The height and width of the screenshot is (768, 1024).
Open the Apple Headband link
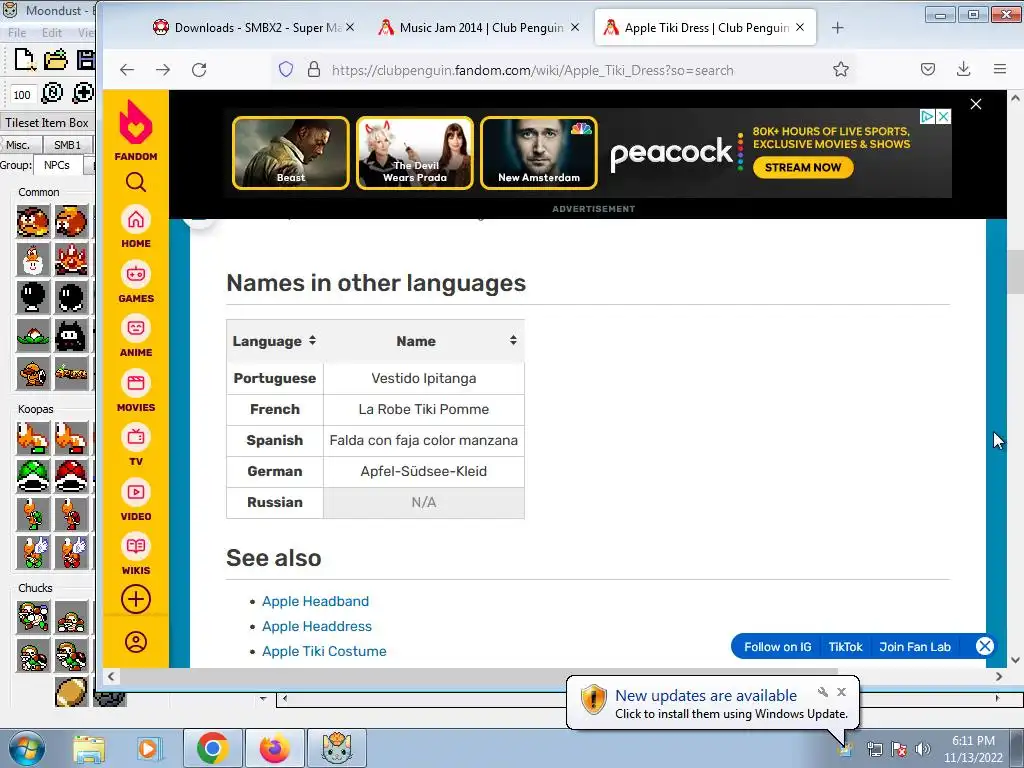[315, 601]
